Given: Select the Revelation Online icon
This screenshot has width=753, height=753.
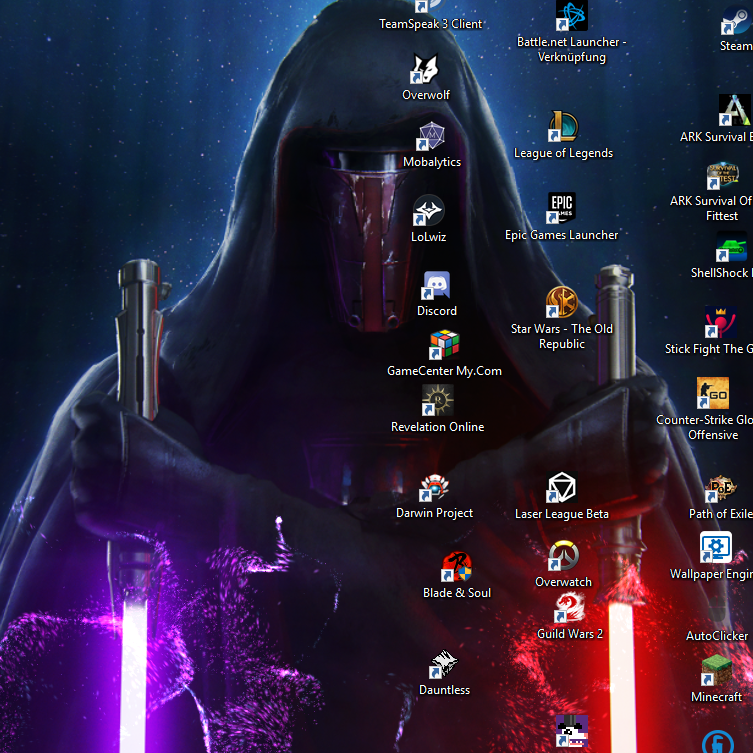Looking at the screenshot, I should tap(437, 400).
